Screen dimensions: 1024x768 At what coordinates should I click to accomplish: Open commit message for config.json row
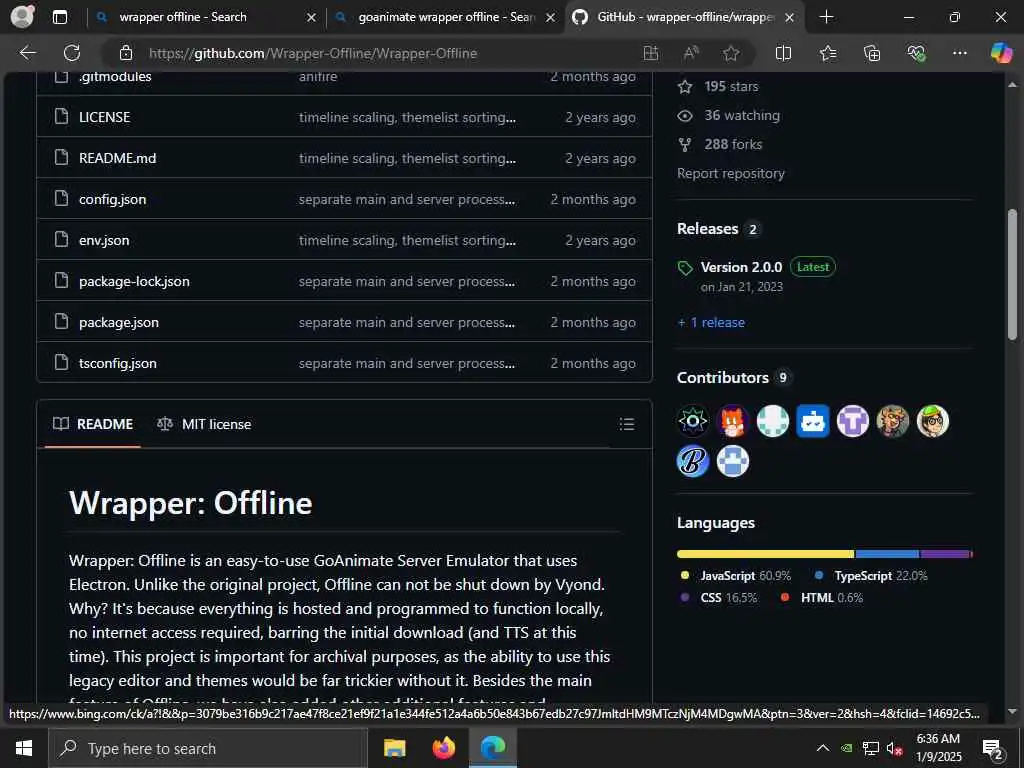(x=407, y=199)
